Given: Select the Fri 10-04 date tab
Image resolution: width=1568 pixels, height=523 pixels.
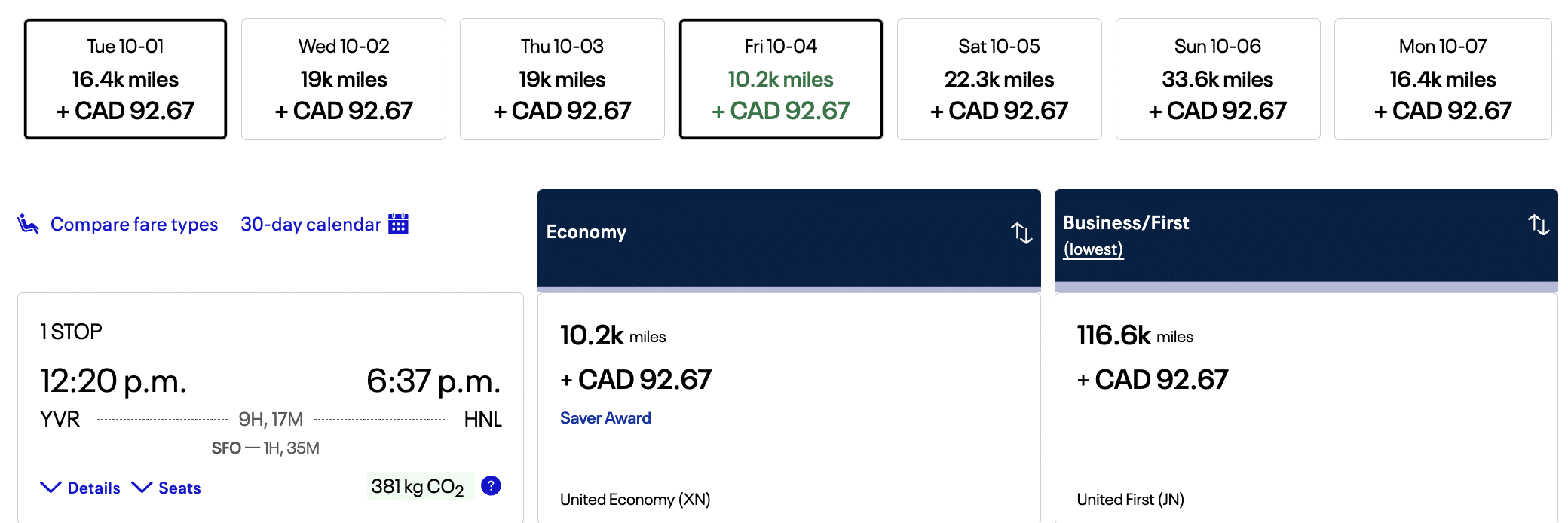Looking at the screenshot, I should [x=781, y=79].
